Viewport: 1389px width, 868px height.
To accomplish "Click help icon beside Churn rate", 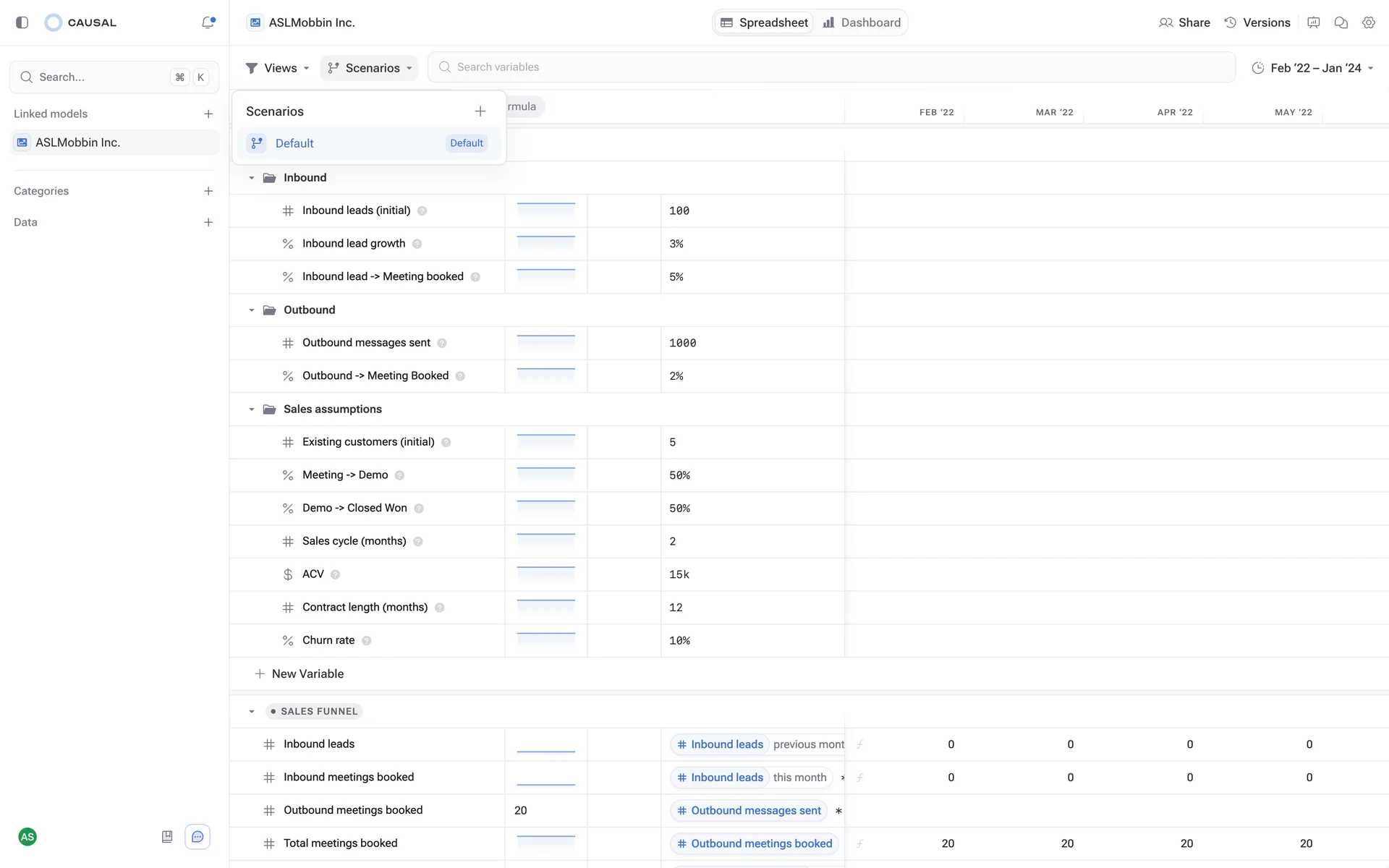I will (367, 641).
